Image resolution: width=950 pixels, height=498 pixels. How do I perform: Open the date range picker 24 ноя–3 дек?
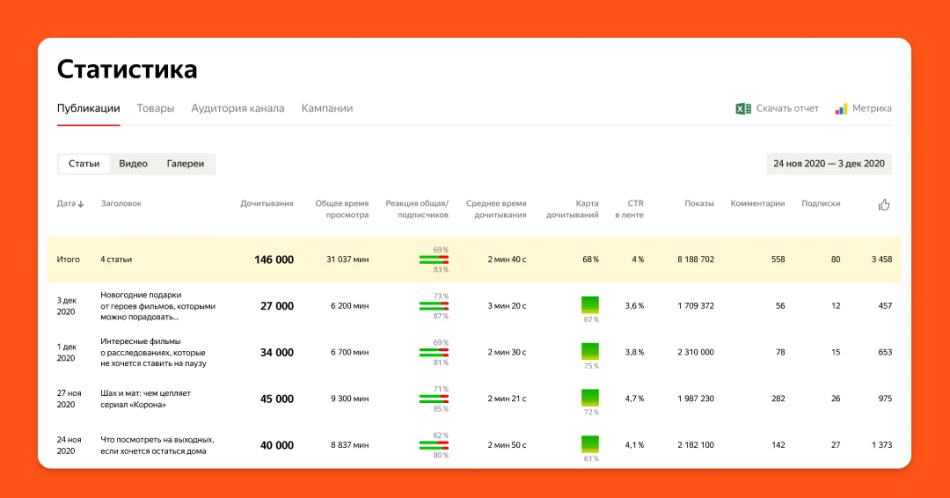(x=828, y=163)
